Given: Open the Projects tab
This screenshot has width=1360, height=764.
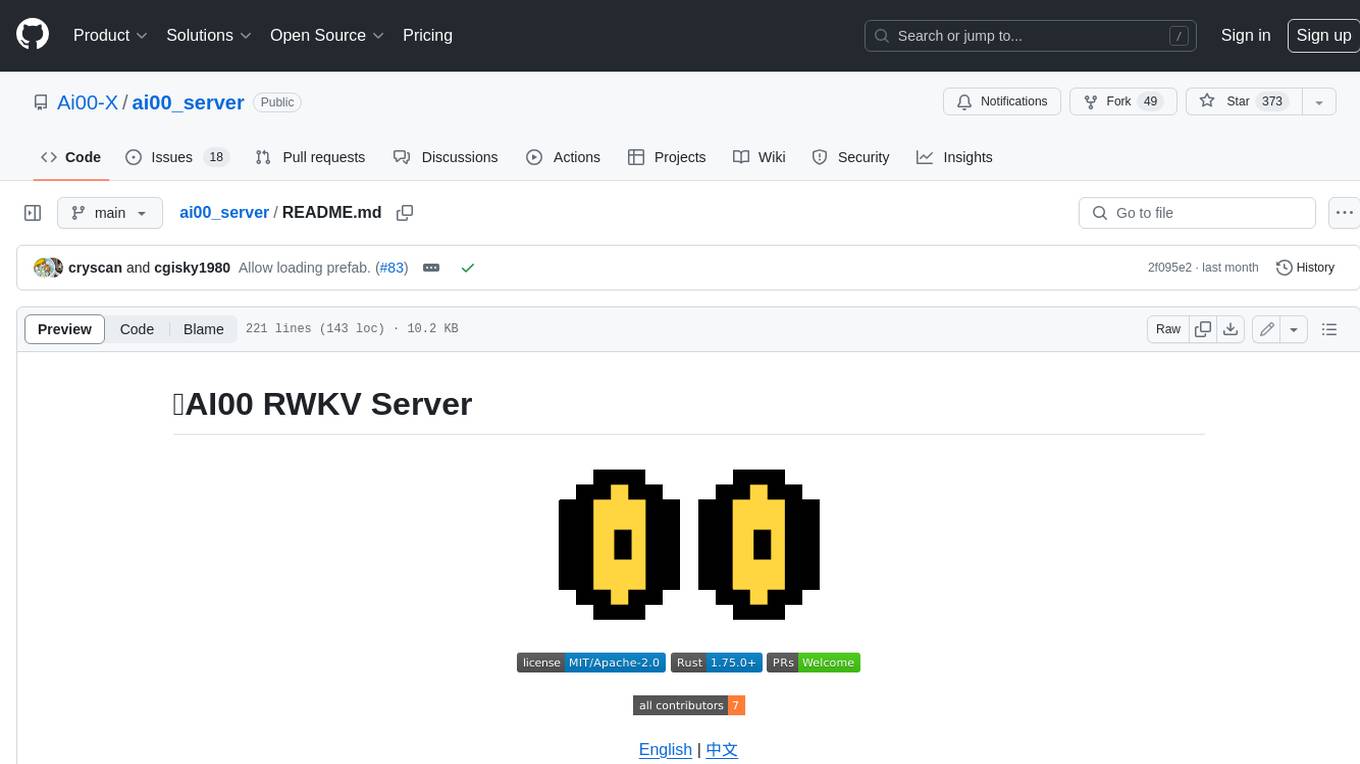Looking at the screenshot, I should click(x=667, y=157).
